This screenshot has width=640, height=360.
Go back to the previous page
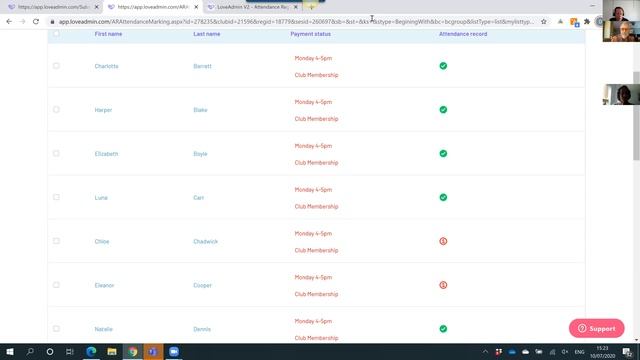pos(9,21)
